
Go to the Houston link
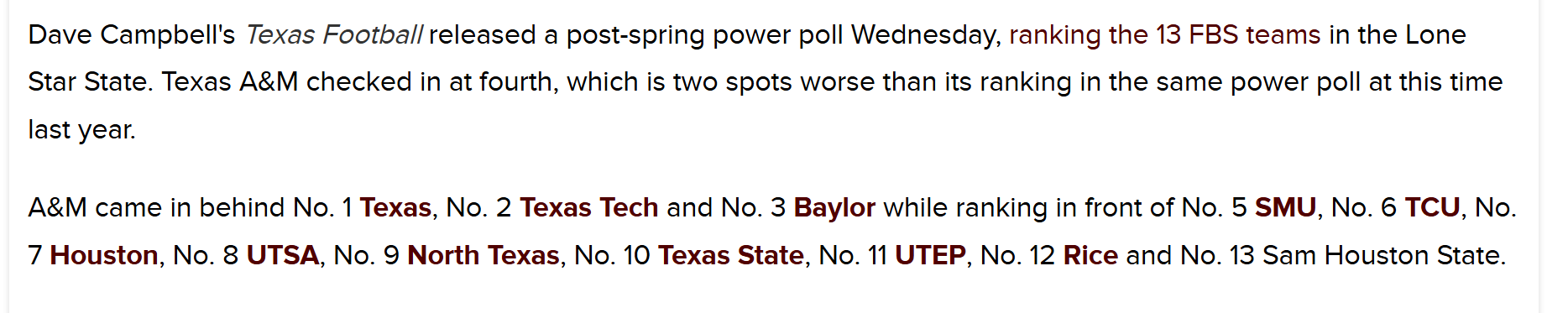click(x=104, y=255)
